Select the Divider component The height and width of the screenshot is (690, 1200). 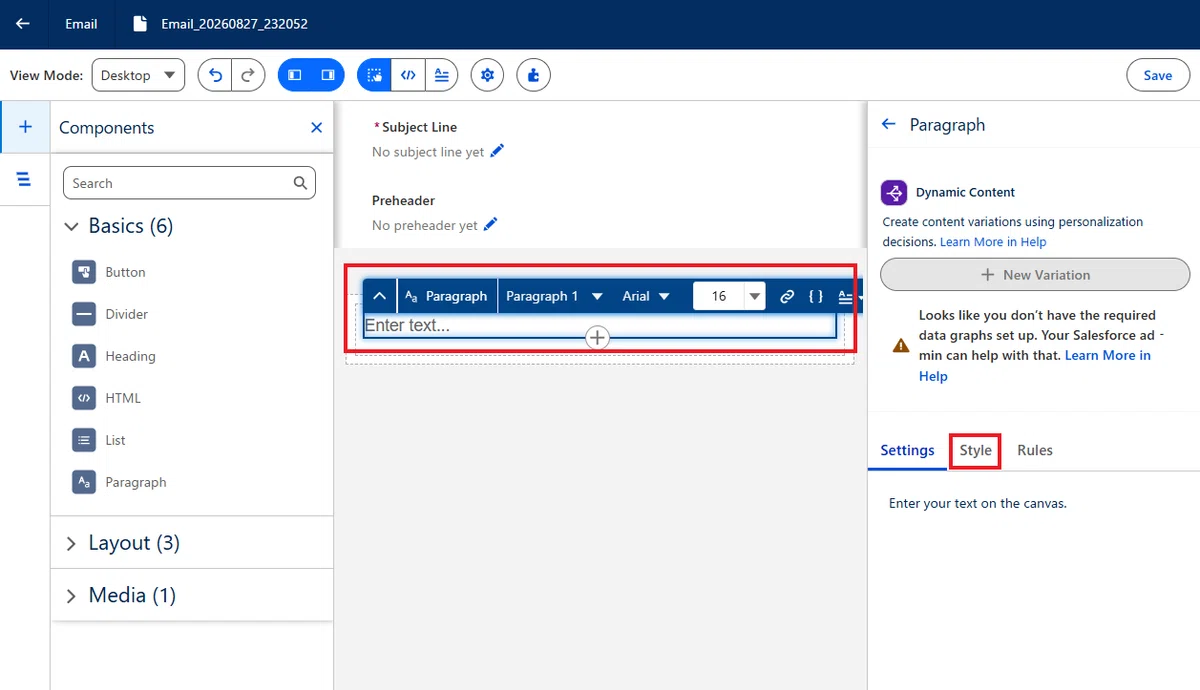click(111, 314)
